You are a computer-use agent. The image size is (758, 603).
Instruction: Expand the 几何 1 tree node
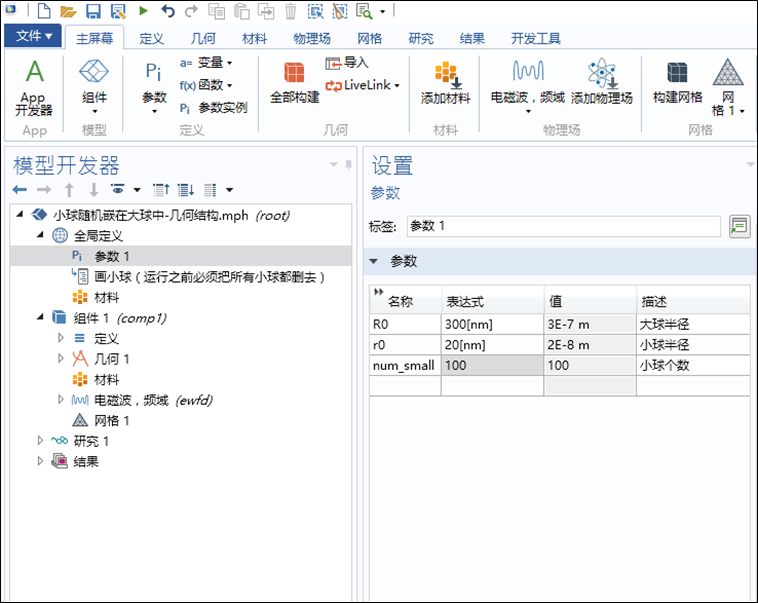point(61,359)
